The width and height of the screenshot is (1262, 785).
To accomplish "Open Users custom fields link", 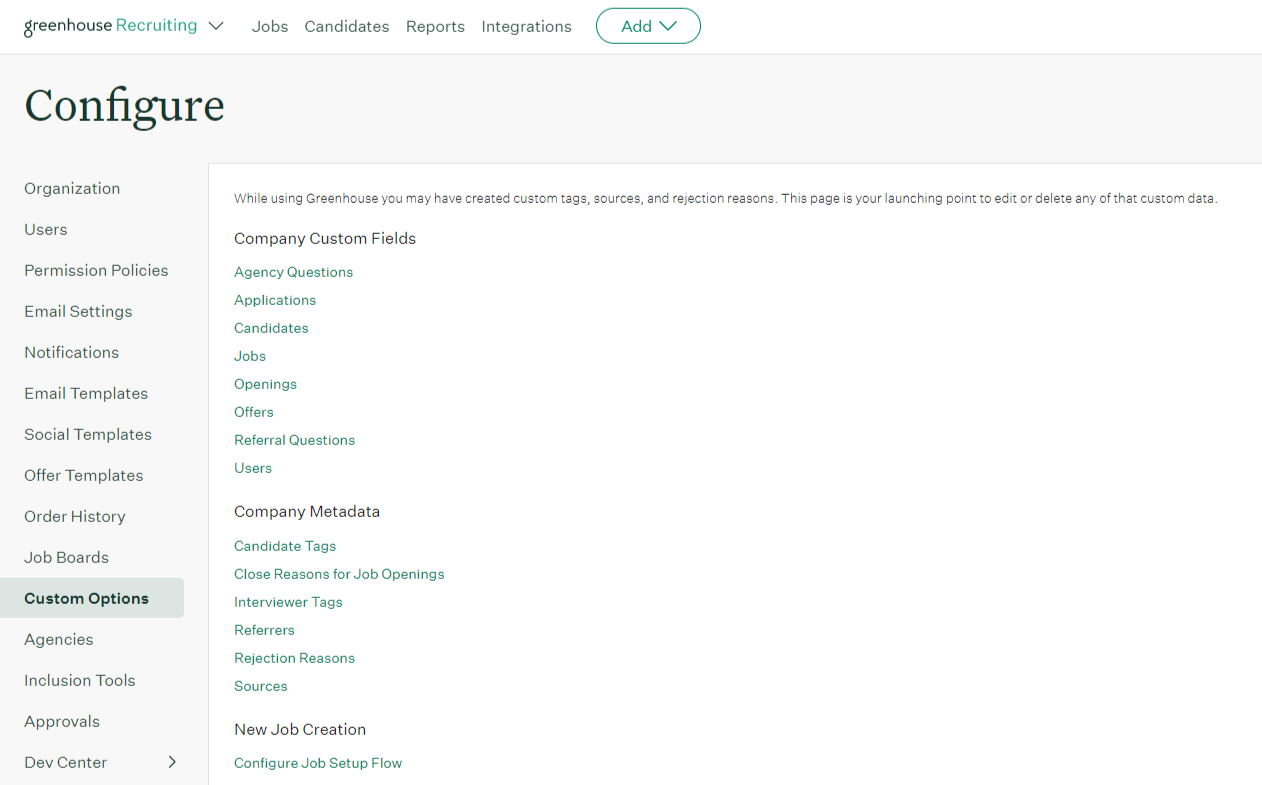I will [x=253, y=468].
